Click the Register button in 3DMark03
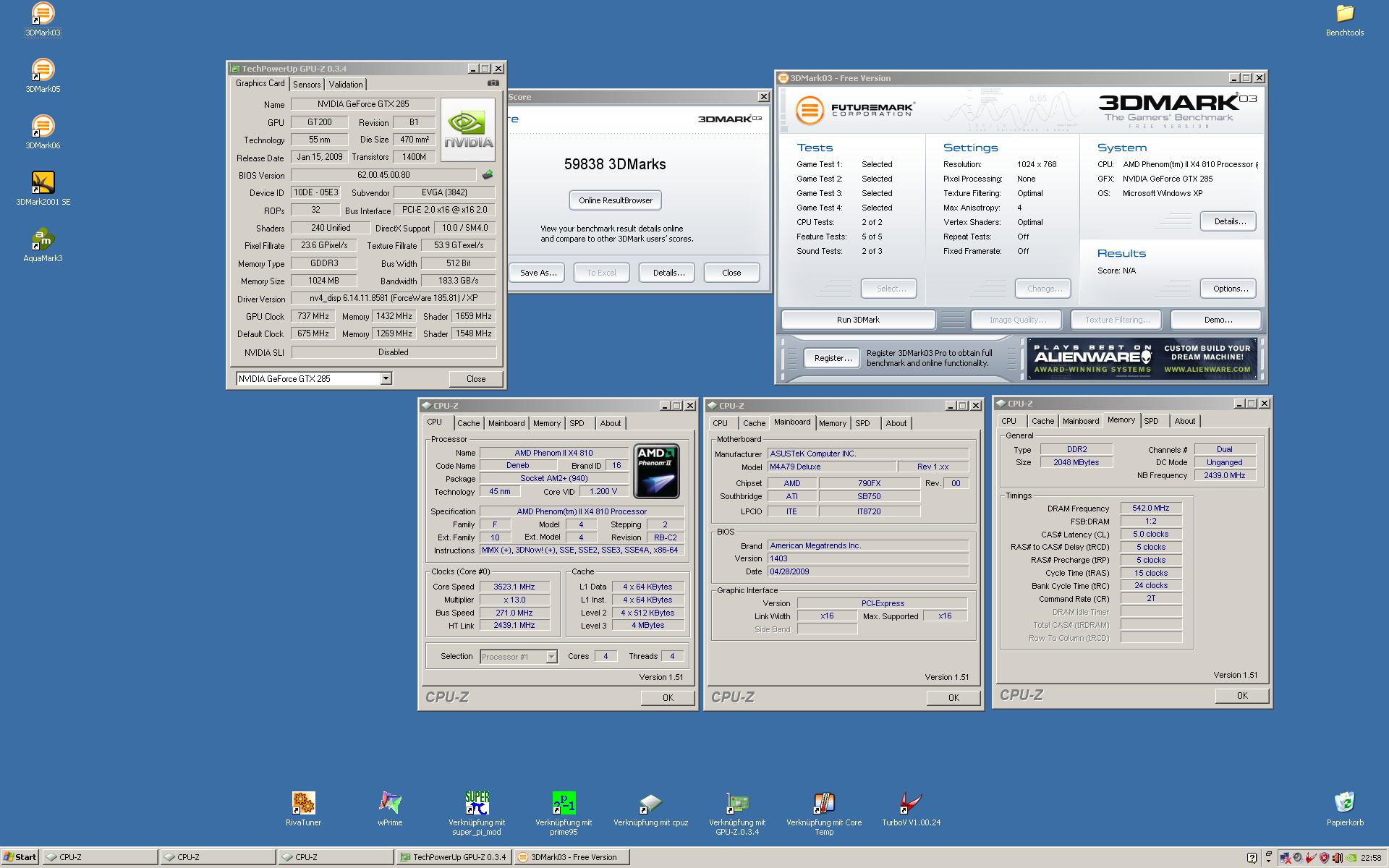The image size is (1389, 868). (833, 358)
